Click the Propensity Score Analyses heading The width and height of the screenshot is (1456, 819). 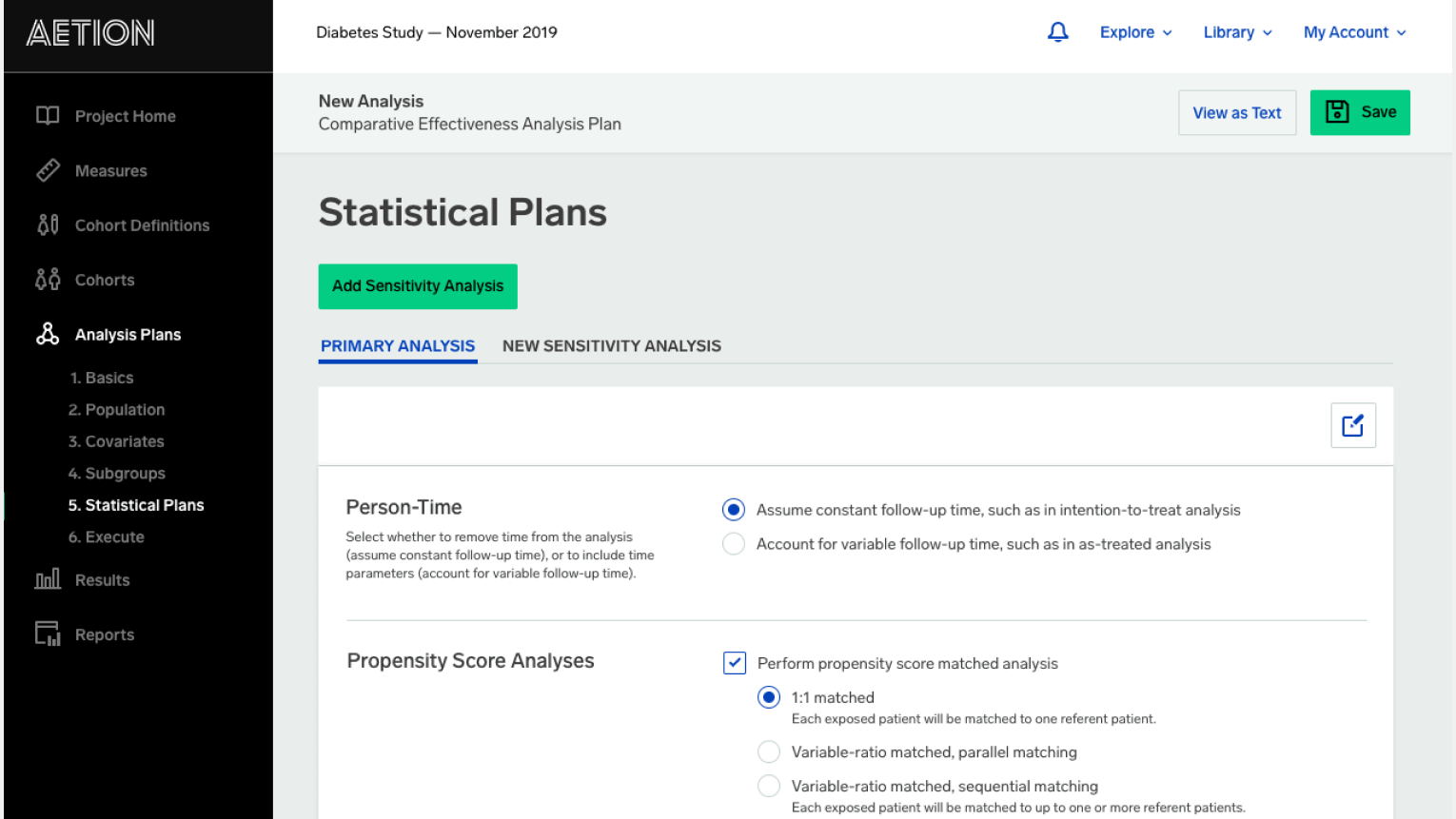coord(470,661)
